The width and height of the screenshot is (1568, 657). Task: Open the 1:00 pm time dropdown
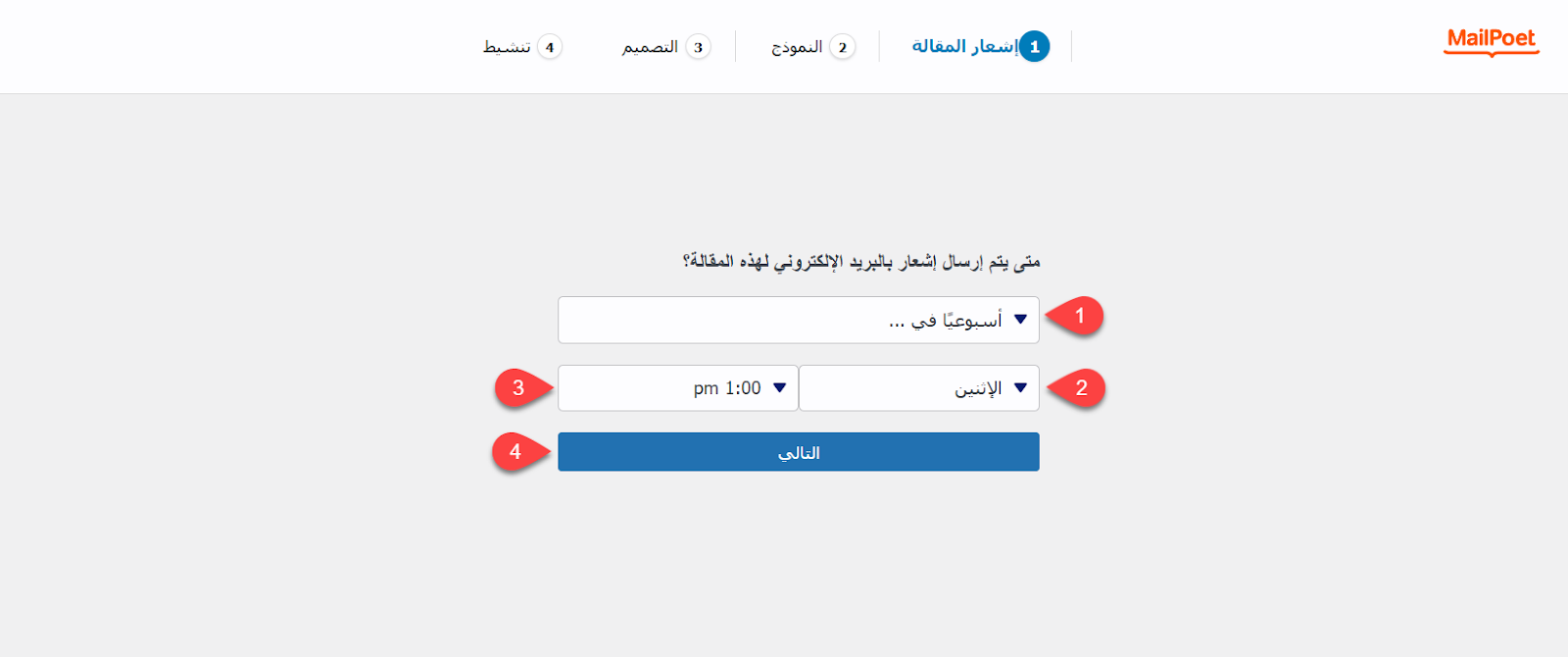tap(677, 388)
